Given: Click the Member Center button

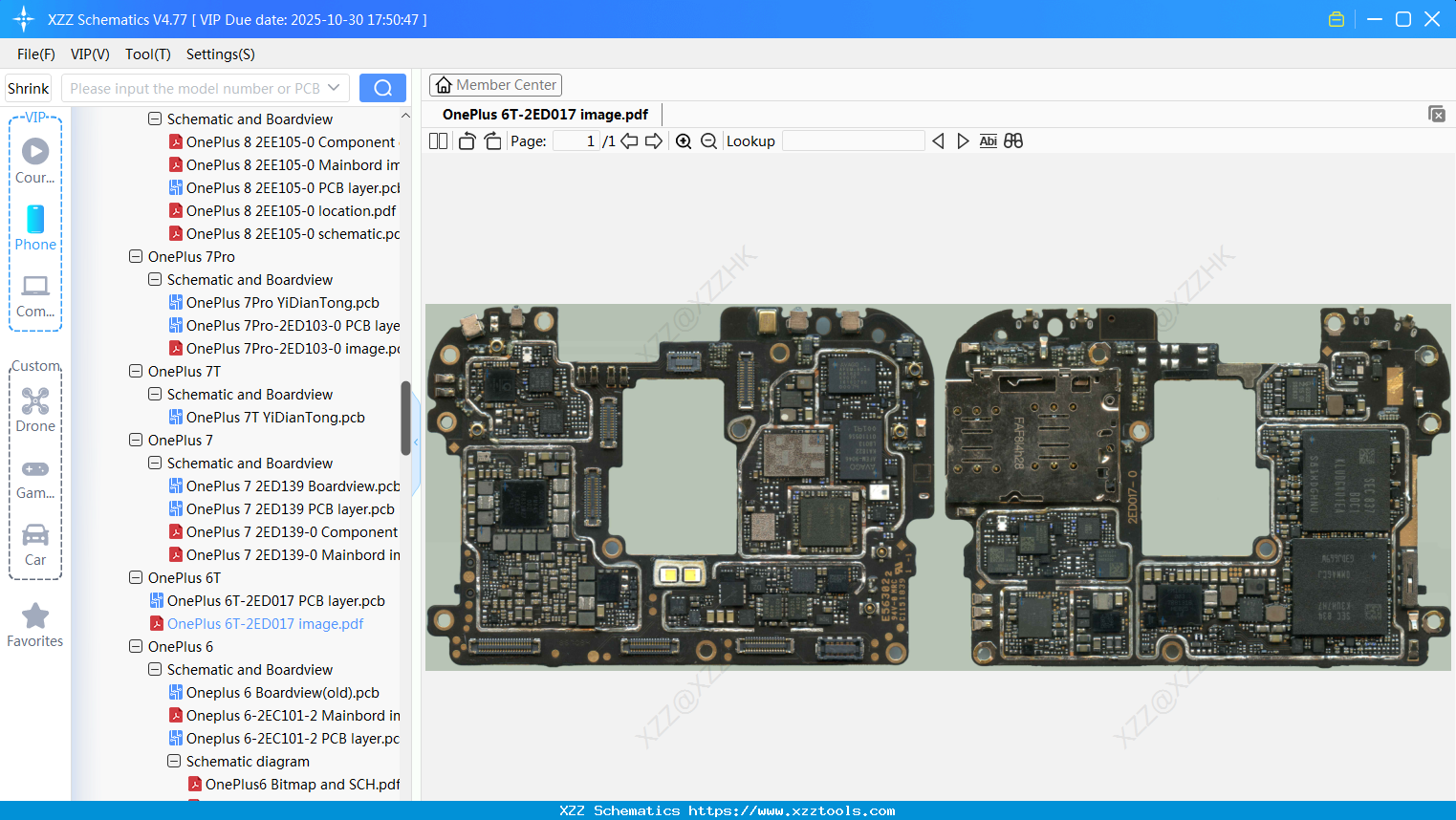Looking at the screenshot, I should [x=495, y=85].
